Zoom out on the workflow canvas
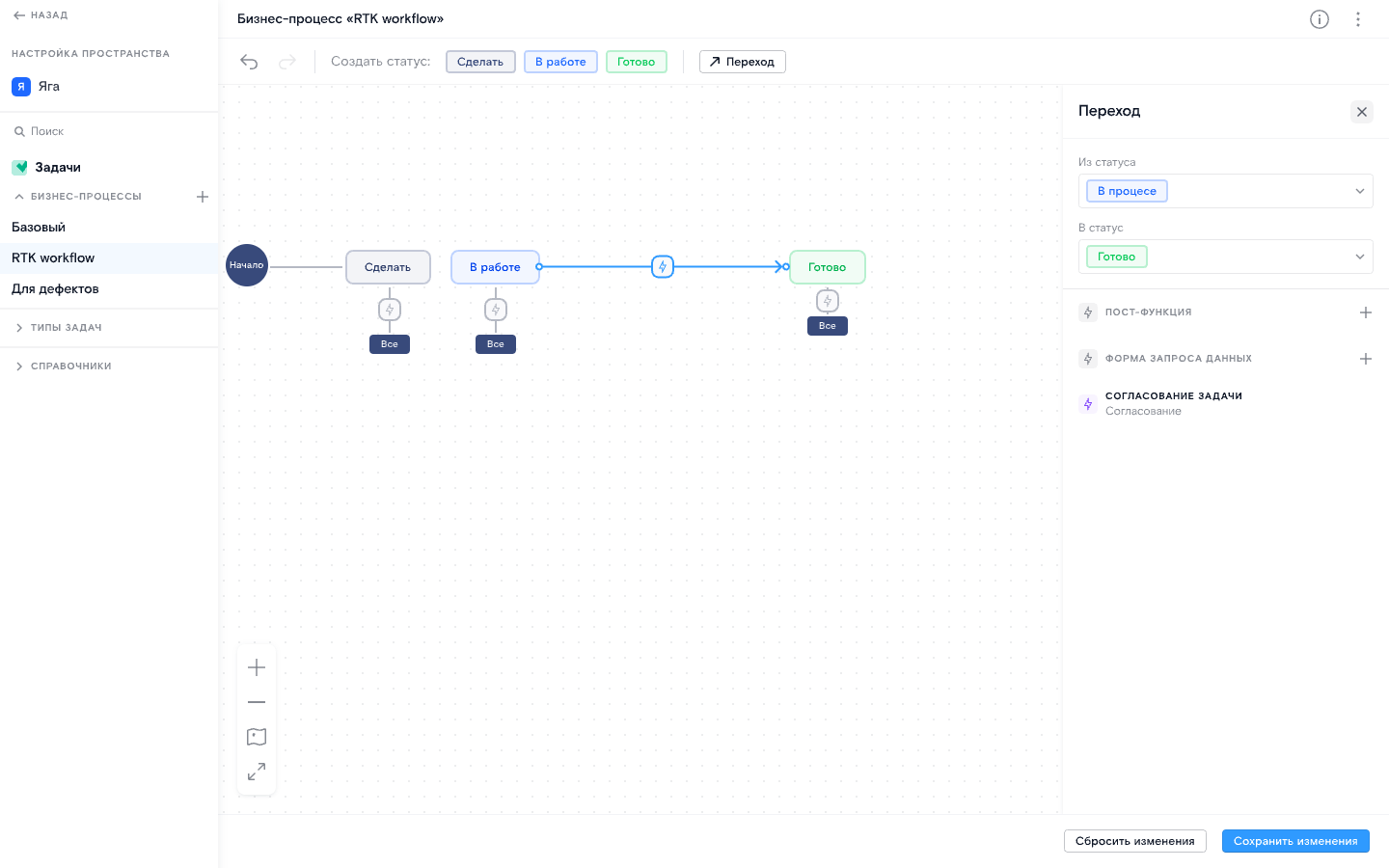1389x868 pixels. [257, 702]
